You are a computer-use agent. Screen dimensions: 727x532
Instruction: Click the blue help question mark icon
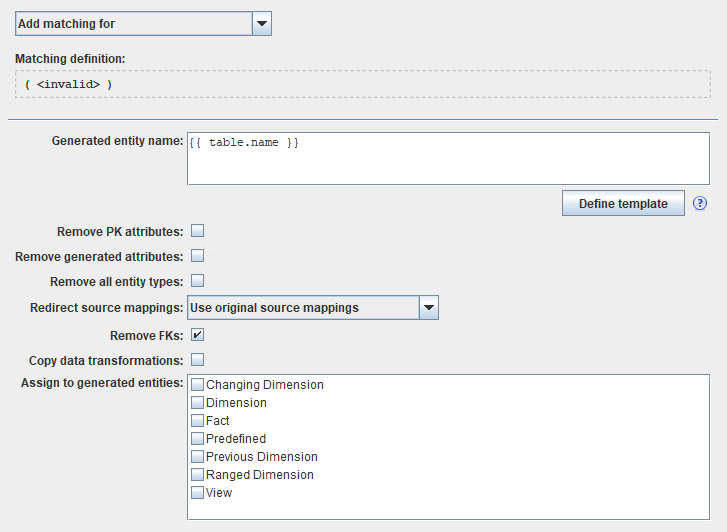click(700, 204)
